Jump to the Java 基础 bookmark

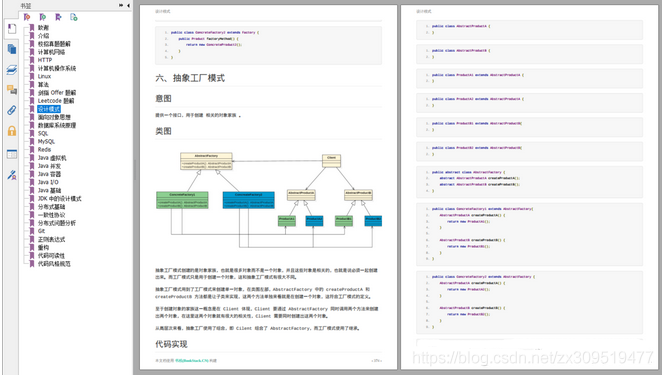click(x=49, y=190)
